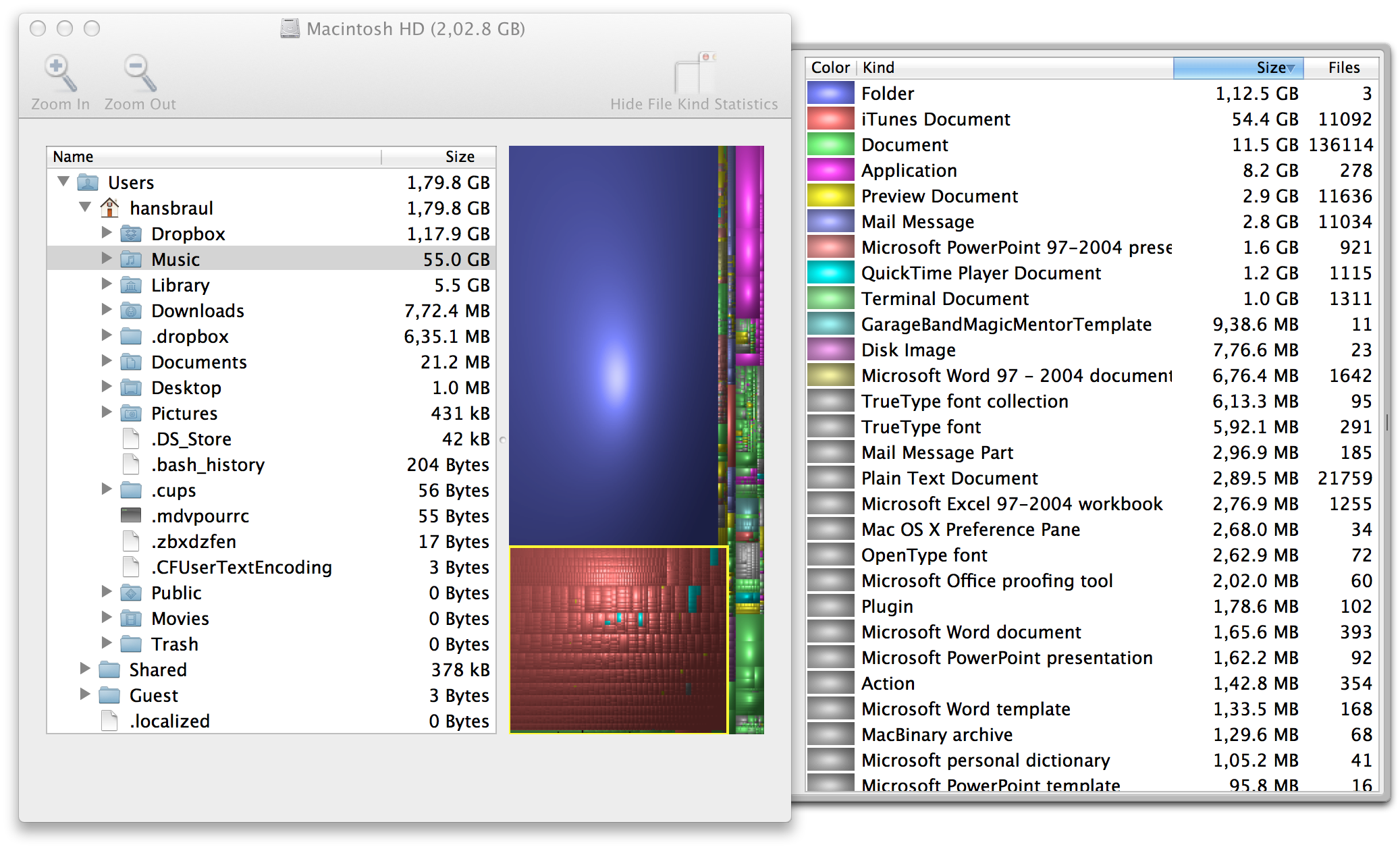Click the large blue treemap block
Image resolution: width=1400 pixels, height=849 pixels.
point(613,344)
